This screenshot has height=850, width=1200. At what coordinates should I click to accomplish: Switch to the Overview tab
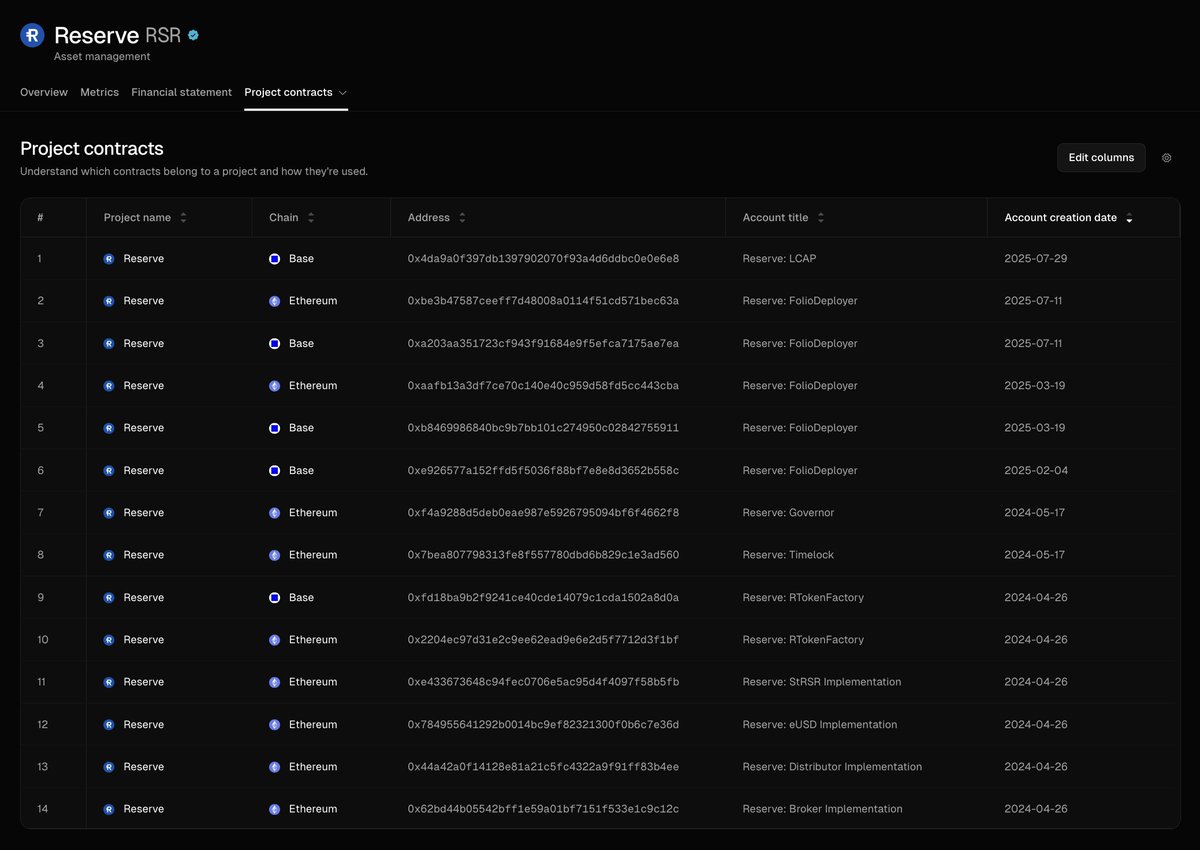point(44,92)
